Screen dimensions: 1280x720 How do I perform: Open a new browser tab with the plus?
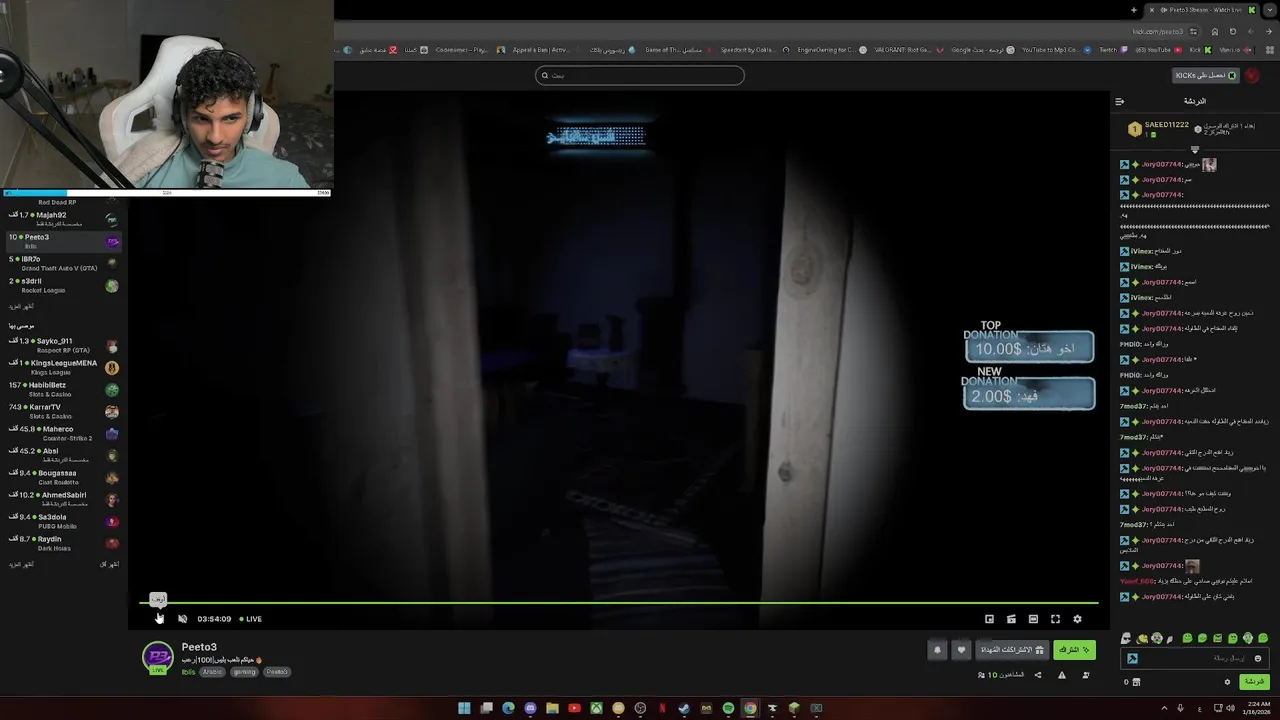tap(1133, 10)
